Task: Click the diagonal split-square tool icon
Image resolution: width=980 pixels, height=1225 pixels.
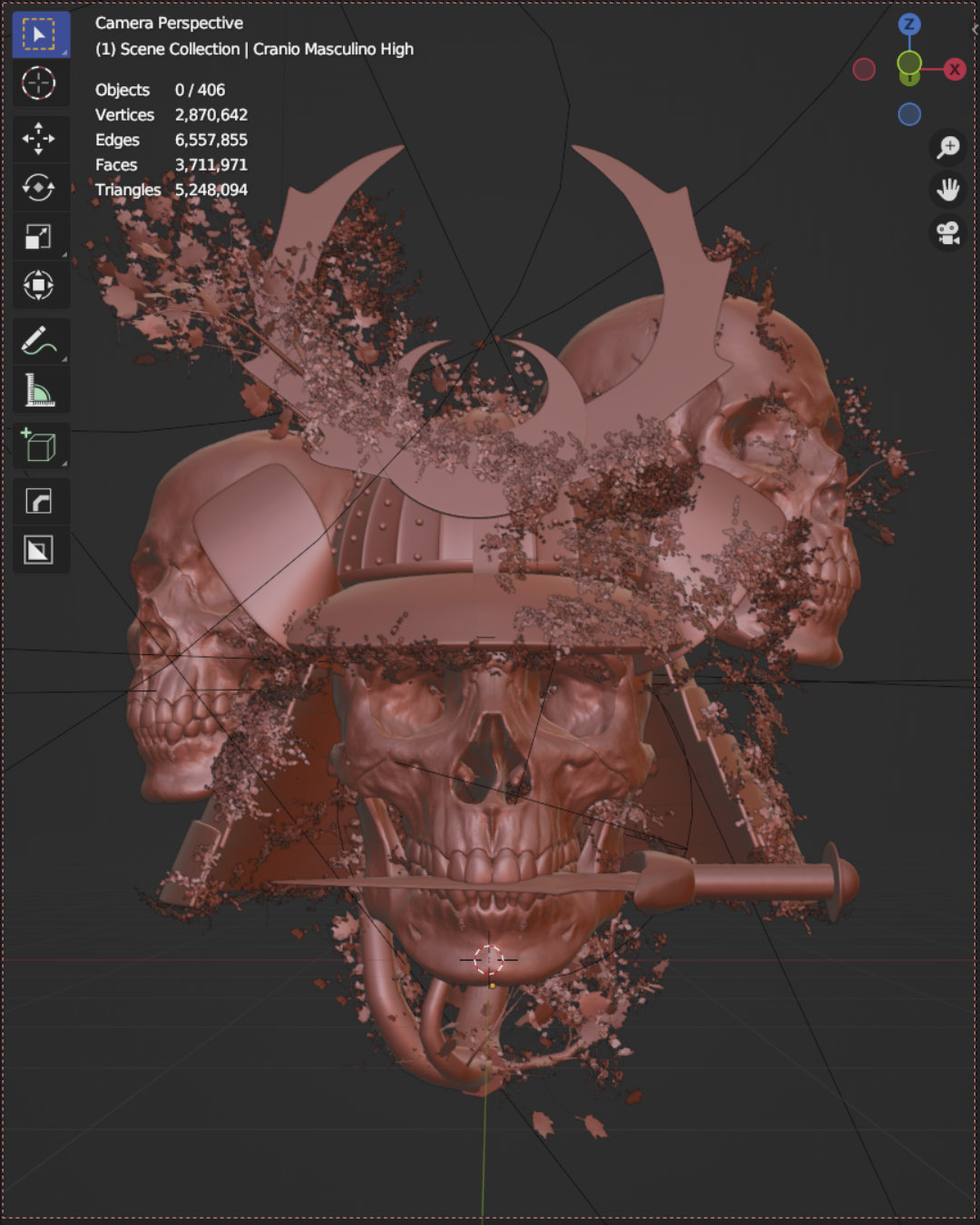Action: click(39, 550)
